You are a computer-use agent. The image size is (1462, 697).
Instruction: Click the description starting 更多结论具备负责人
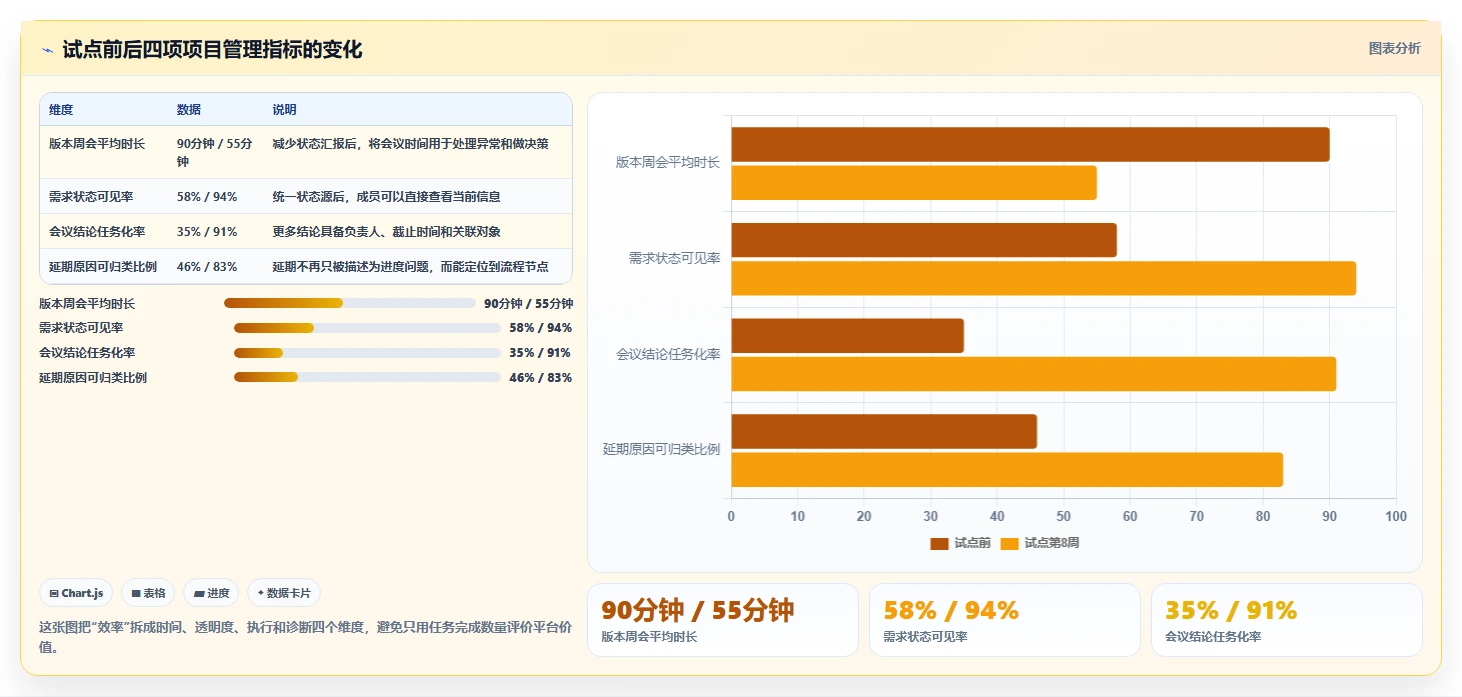coord(386,232)
